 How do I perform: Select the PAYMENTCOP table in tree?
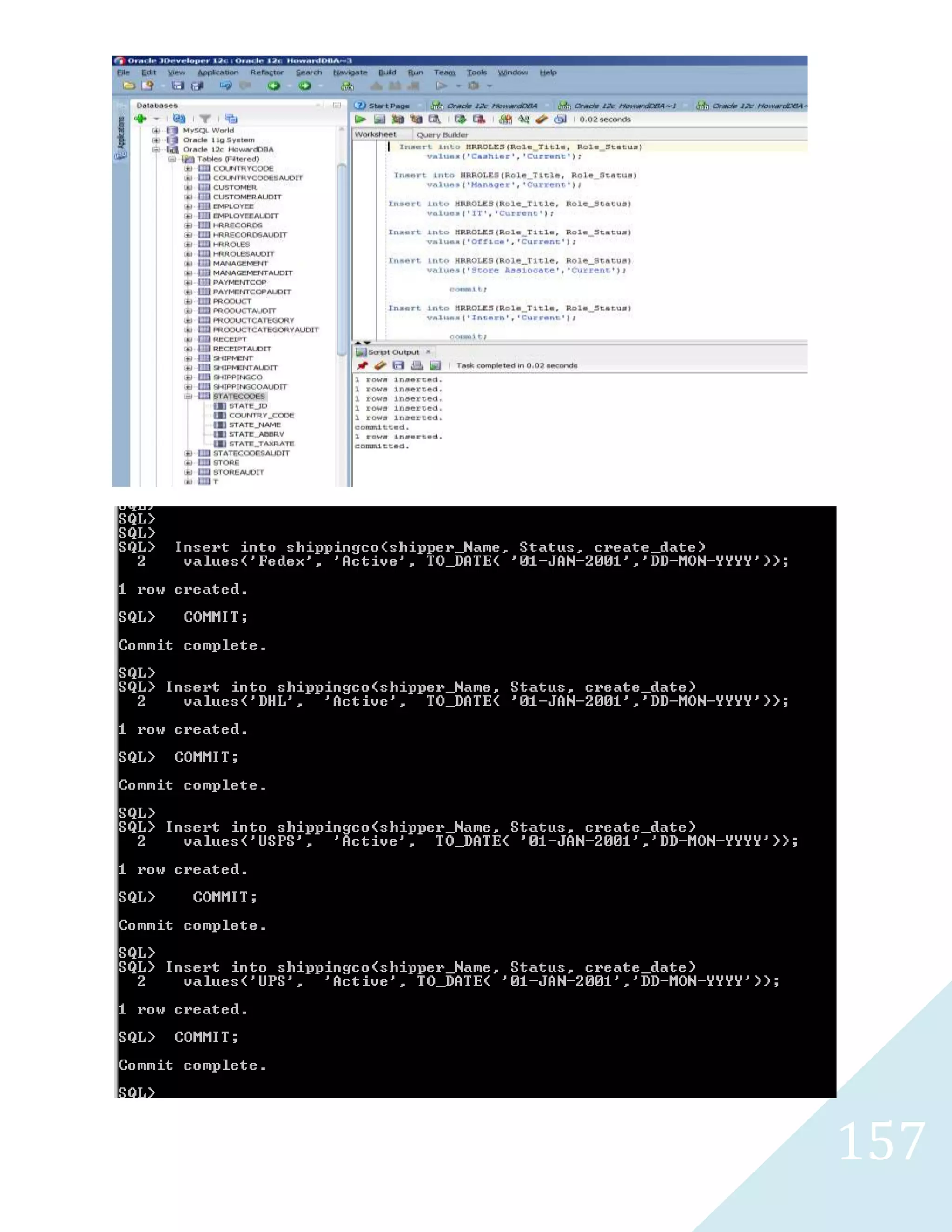239,282
